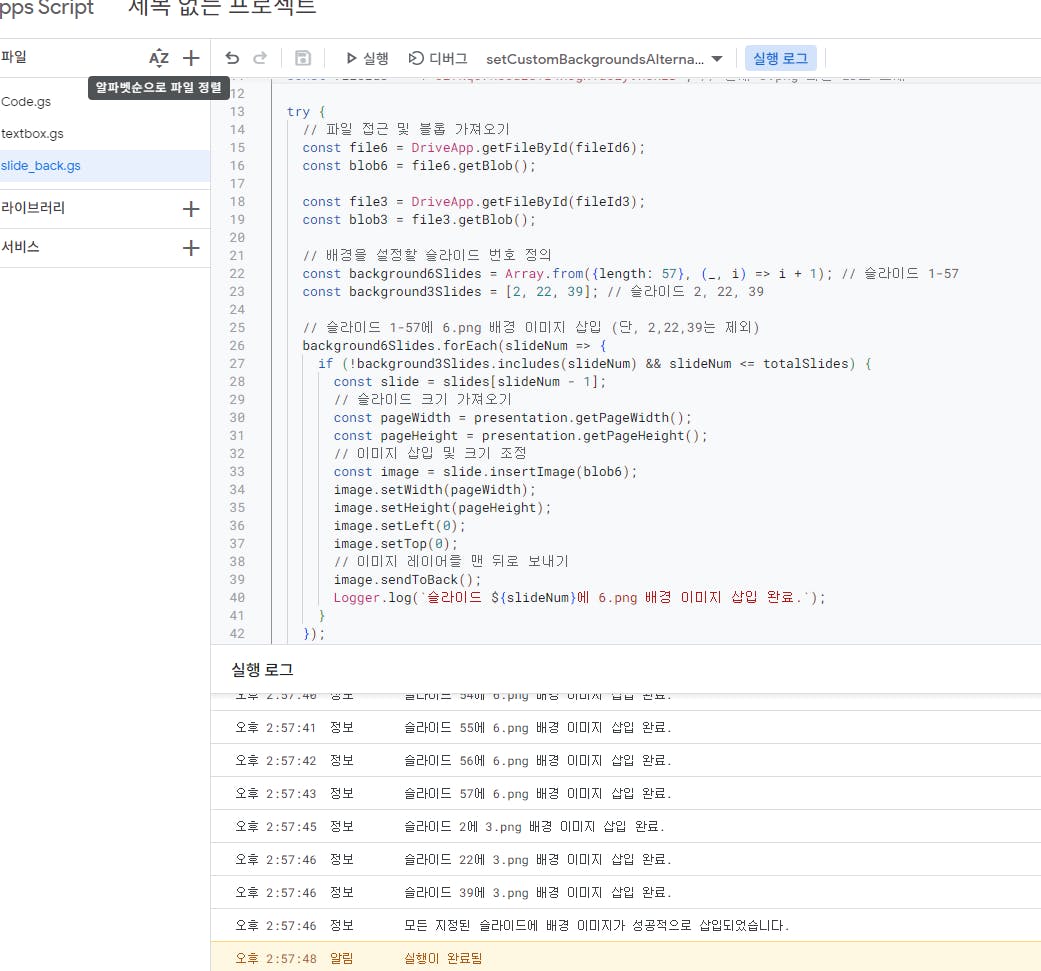Place cursor on line 15 file6 declaration
Viewport: 1041px width, 971px height.
click(473, 147)
